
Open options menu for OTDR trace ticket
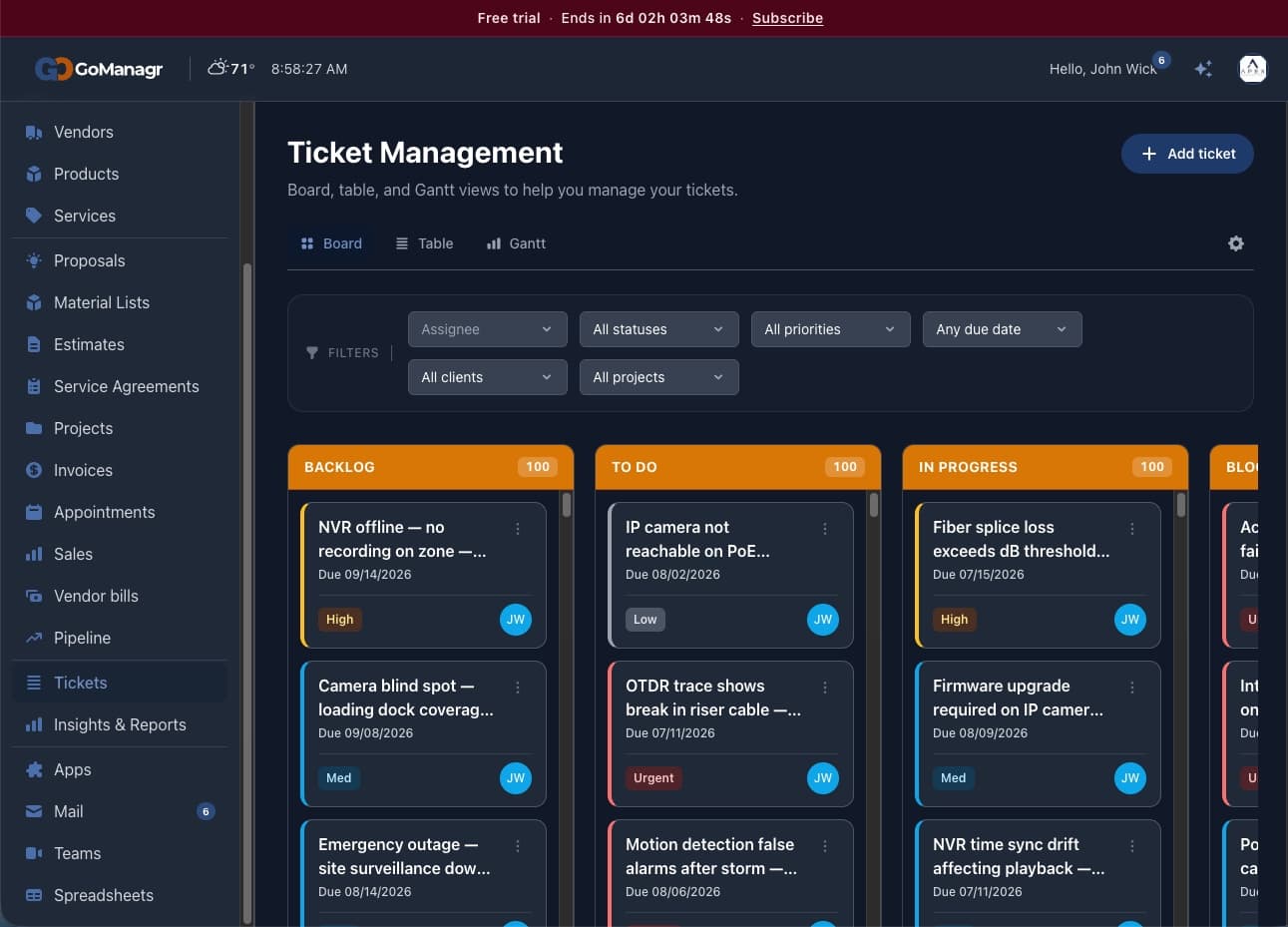coord(825,688)
